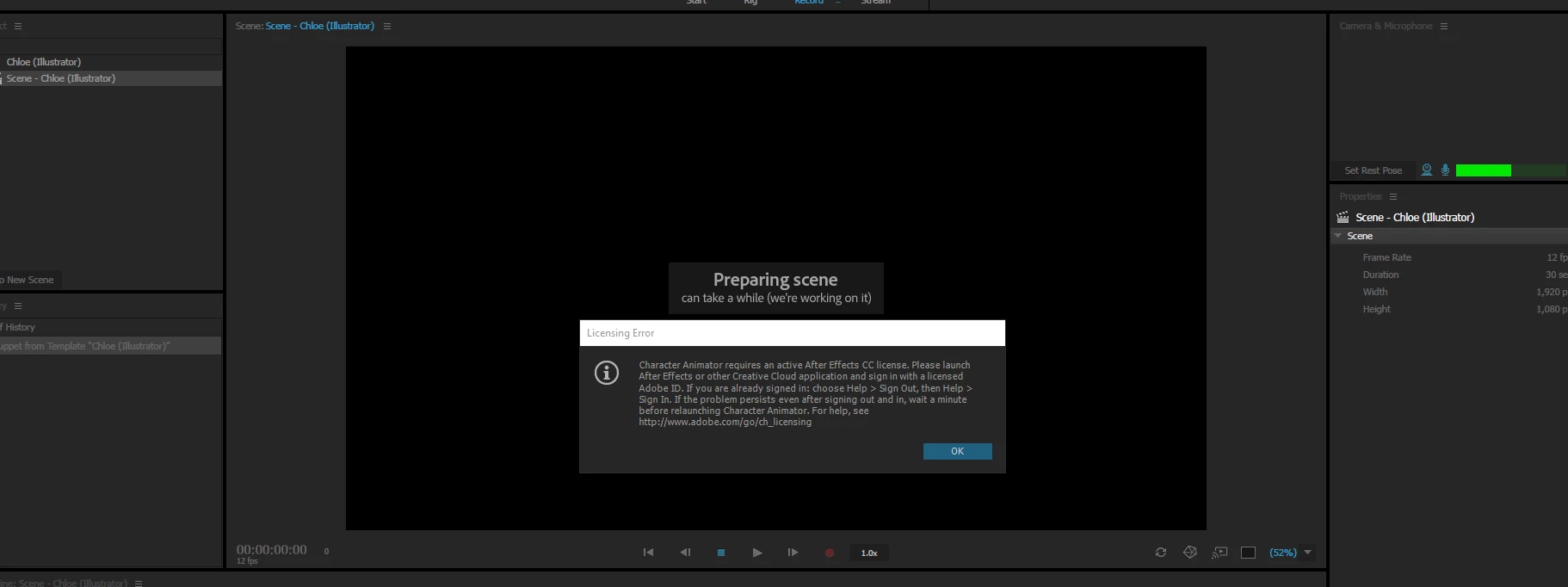This screenshot has width=1568, height=587.
Task: Collapse the Scene properties section
Action: point(1338,236)
